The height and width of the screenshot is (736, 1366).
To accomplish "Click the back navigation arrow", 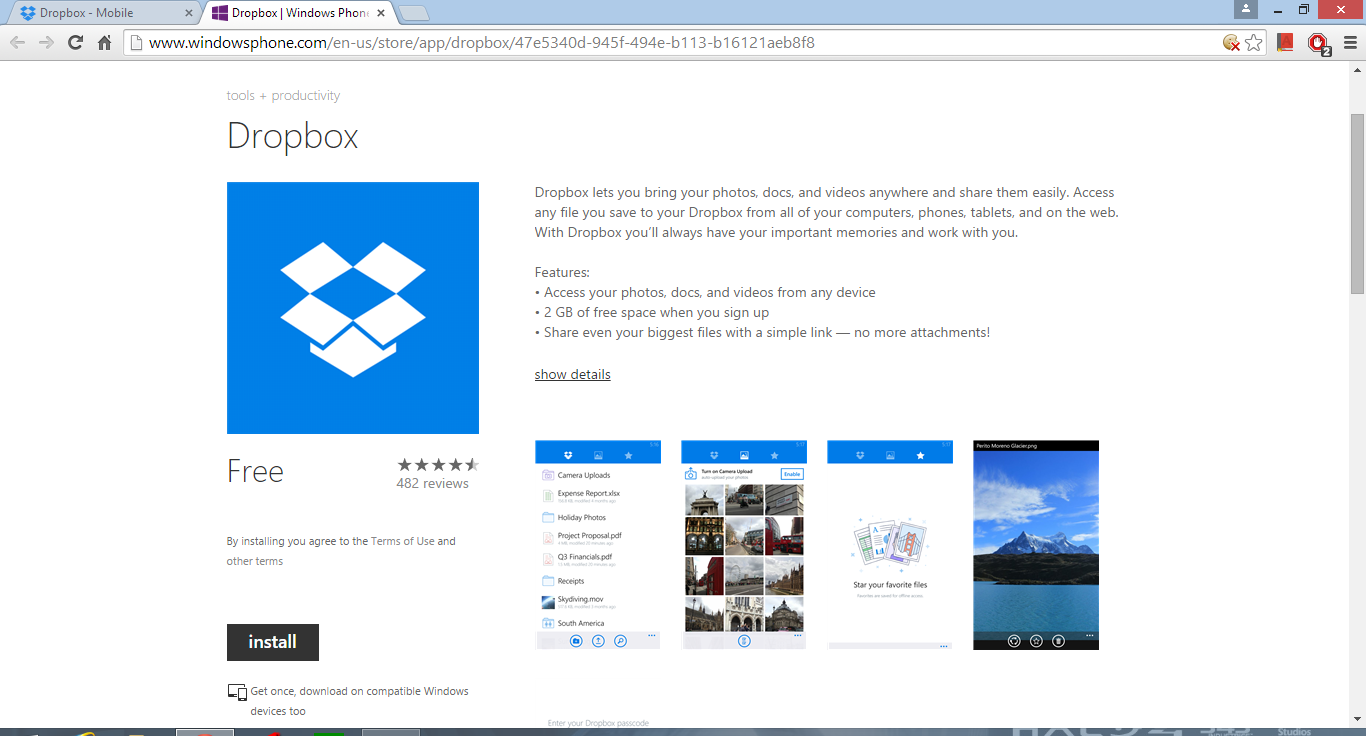I will point(18,42).
